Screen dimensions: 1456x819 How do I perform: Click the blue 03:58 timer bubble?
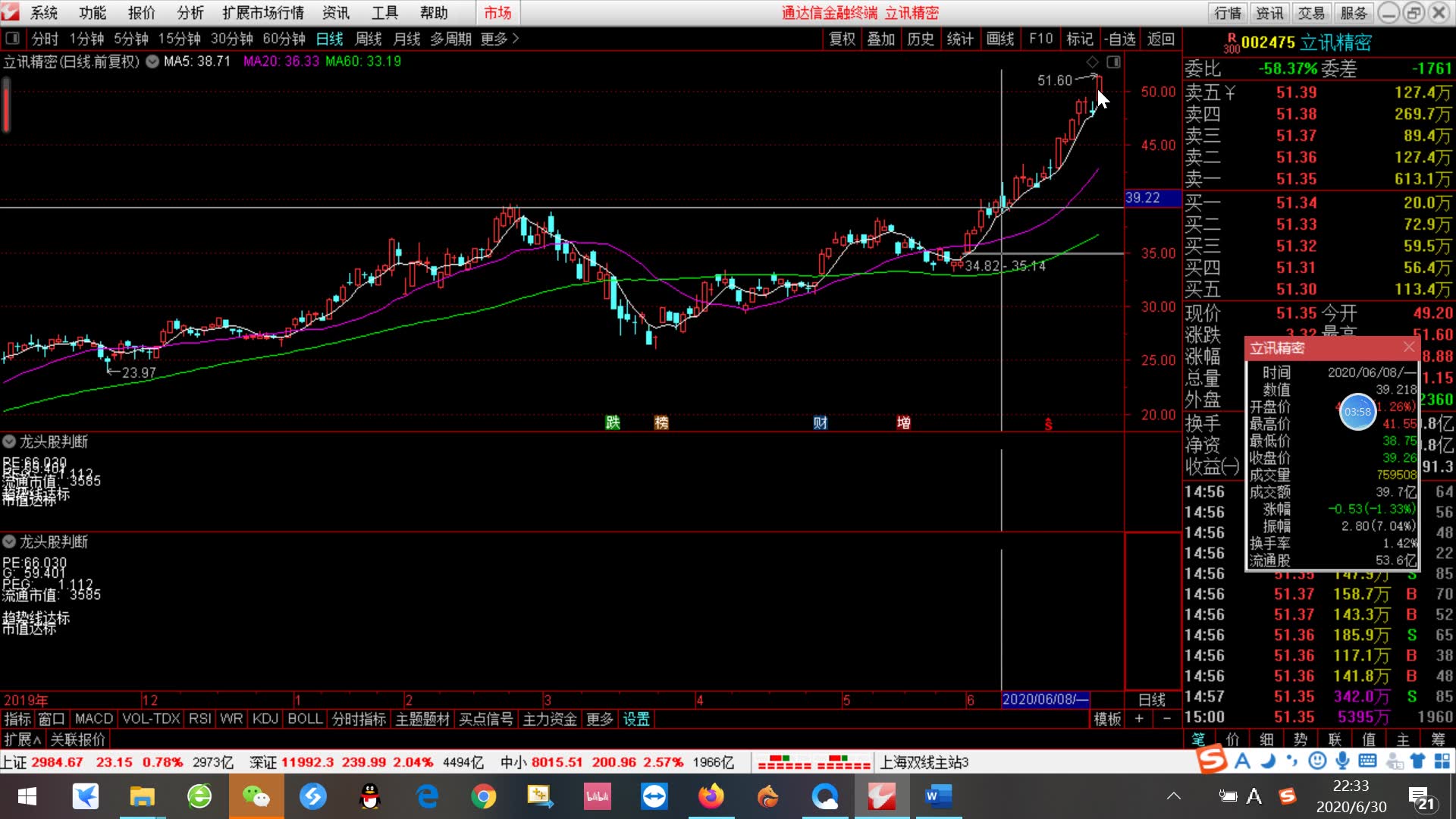pyautogui.click(x=1357, y=412)
